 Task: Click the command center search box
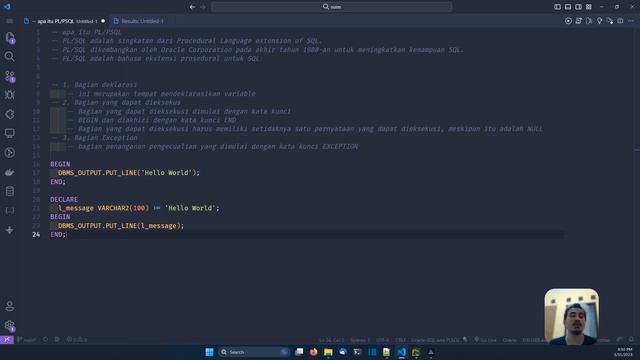(x=331, y=7)
